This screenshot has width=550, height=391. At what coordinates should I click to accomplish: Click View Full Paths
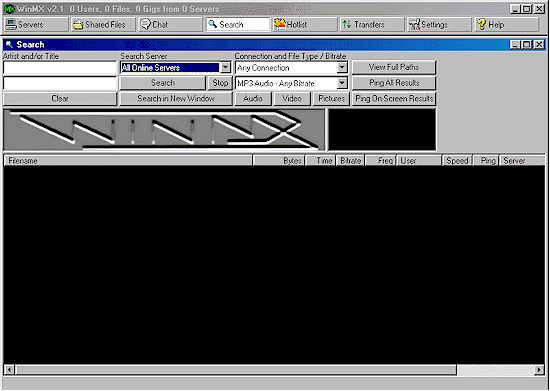394,67
